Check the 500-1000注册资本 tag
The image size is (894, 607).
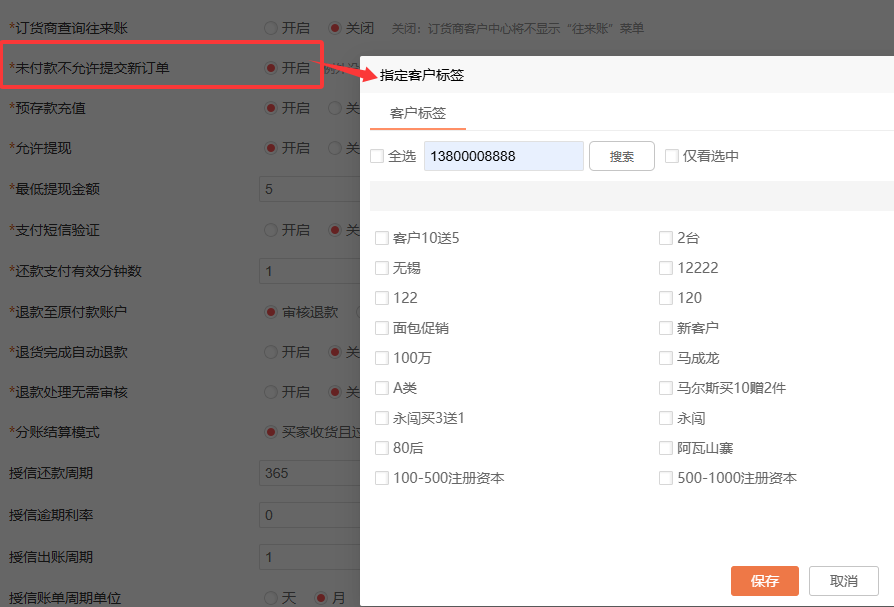point(665,477)
